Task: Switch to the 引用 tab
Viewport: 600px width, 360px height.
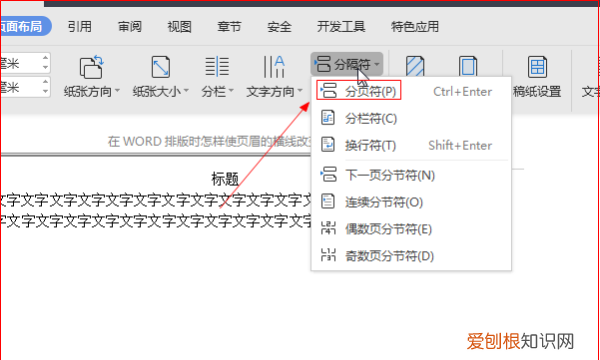Action: click(x=80, y=27)
